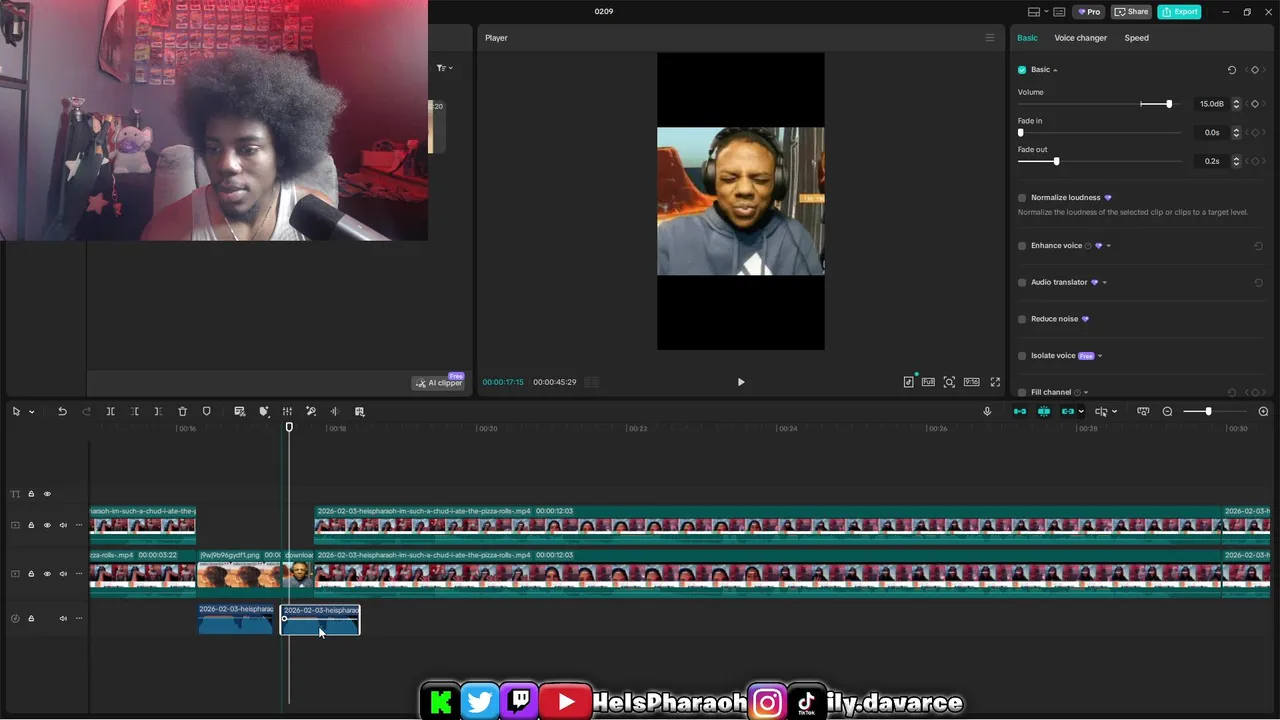Open the shortcuts keyboard icon in title bar
The height and width of the screenshot is (720, 1280).
(x=1060, y=12)
